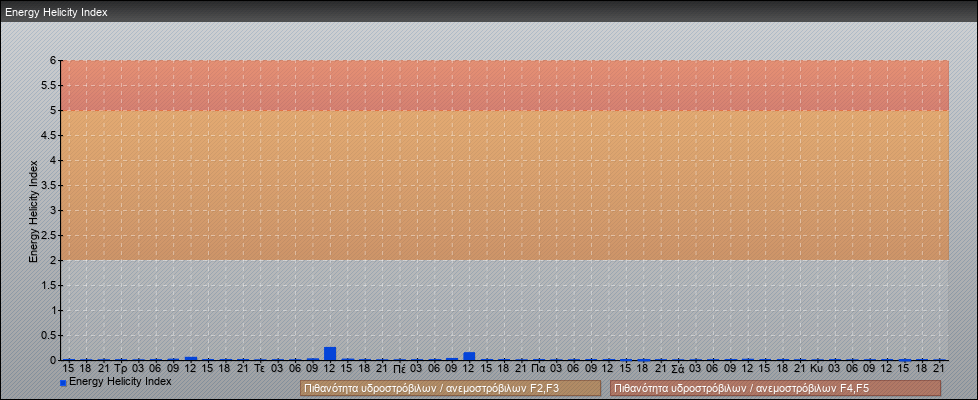This screenshot has height=400, width=978.
Task: Click the blue Energy Helicity Index legend marker
Action: click(x=63, y=383)
